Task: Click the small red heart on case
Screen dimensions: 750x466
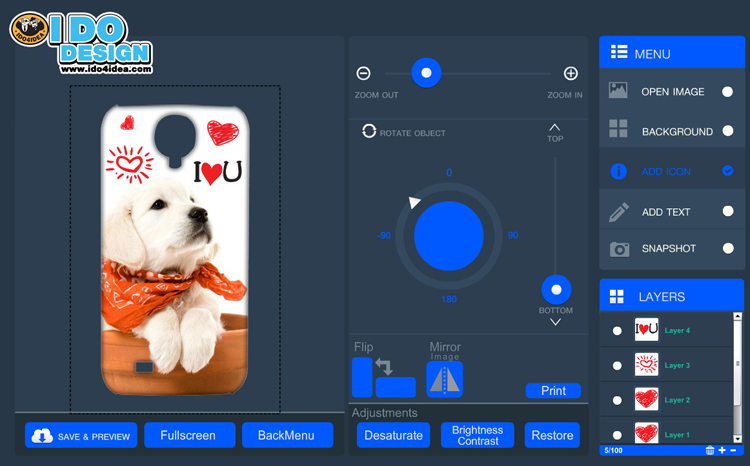Action: [127, 123]
